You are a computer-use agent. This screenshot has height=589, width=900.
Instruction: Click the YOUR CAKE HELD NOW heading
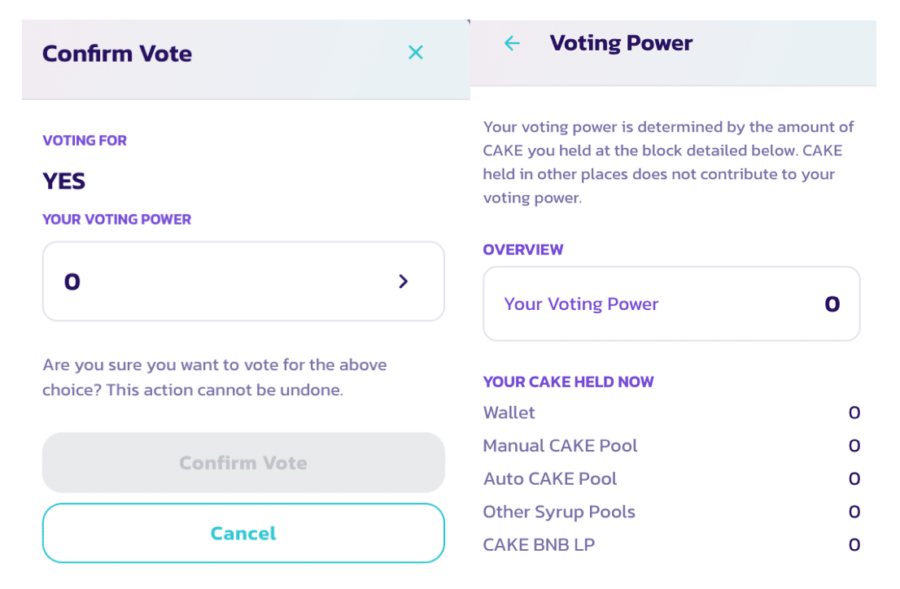[x=568, y=382]
